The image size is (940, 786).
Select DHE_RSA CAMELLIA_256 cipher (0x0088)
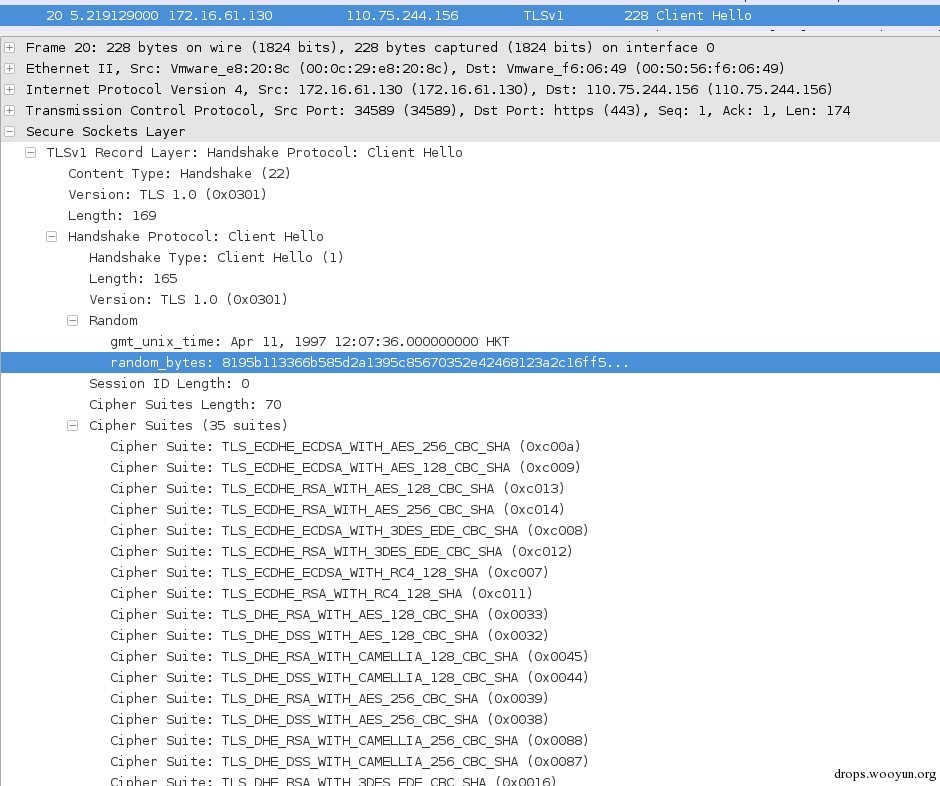click(350, 740)
